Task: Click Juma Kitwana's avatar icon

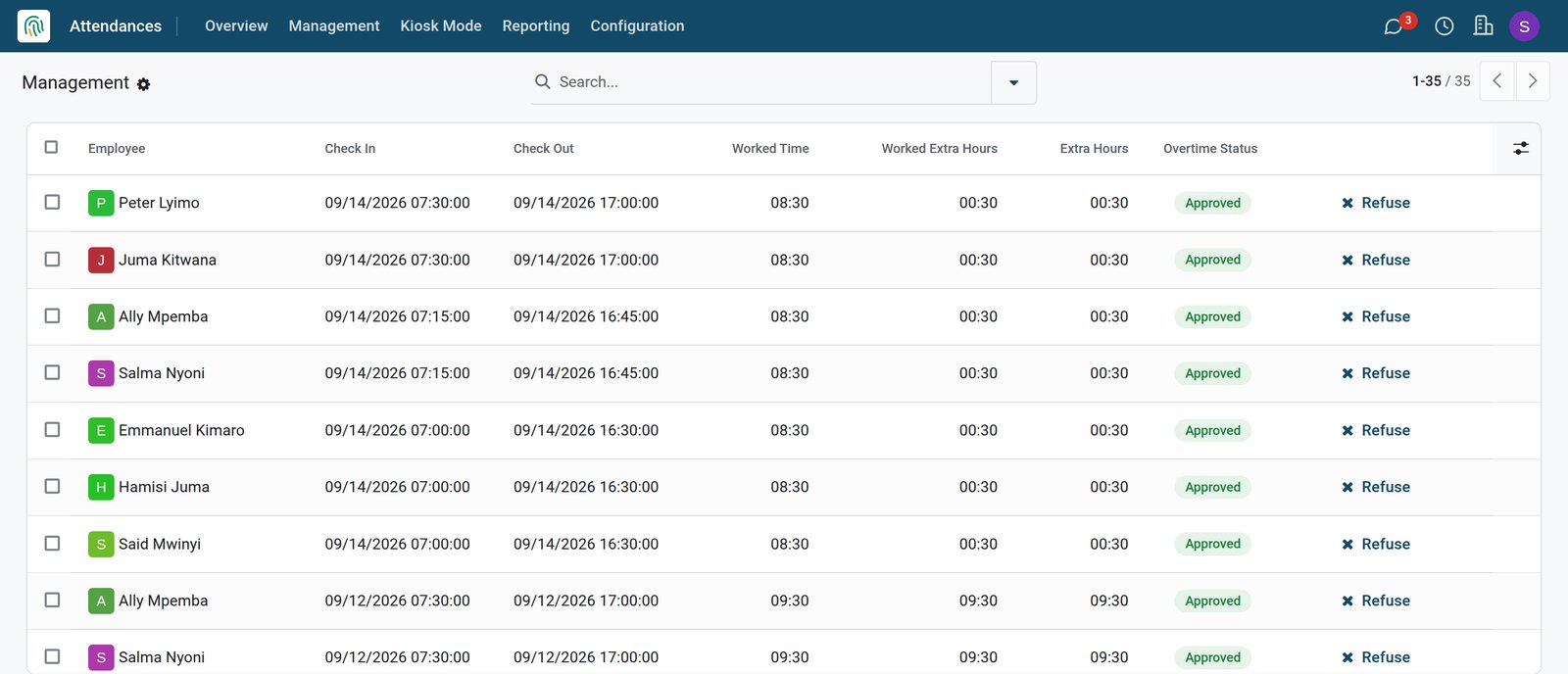Action: [x=101, y=260]
